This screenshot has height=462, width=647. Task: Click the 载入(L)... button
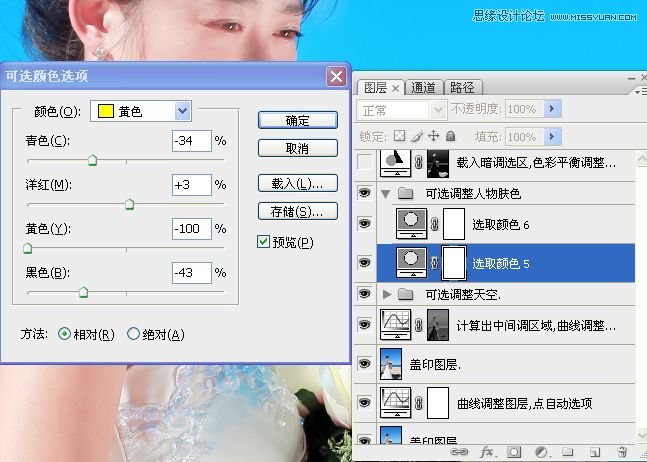click(298, 183)
